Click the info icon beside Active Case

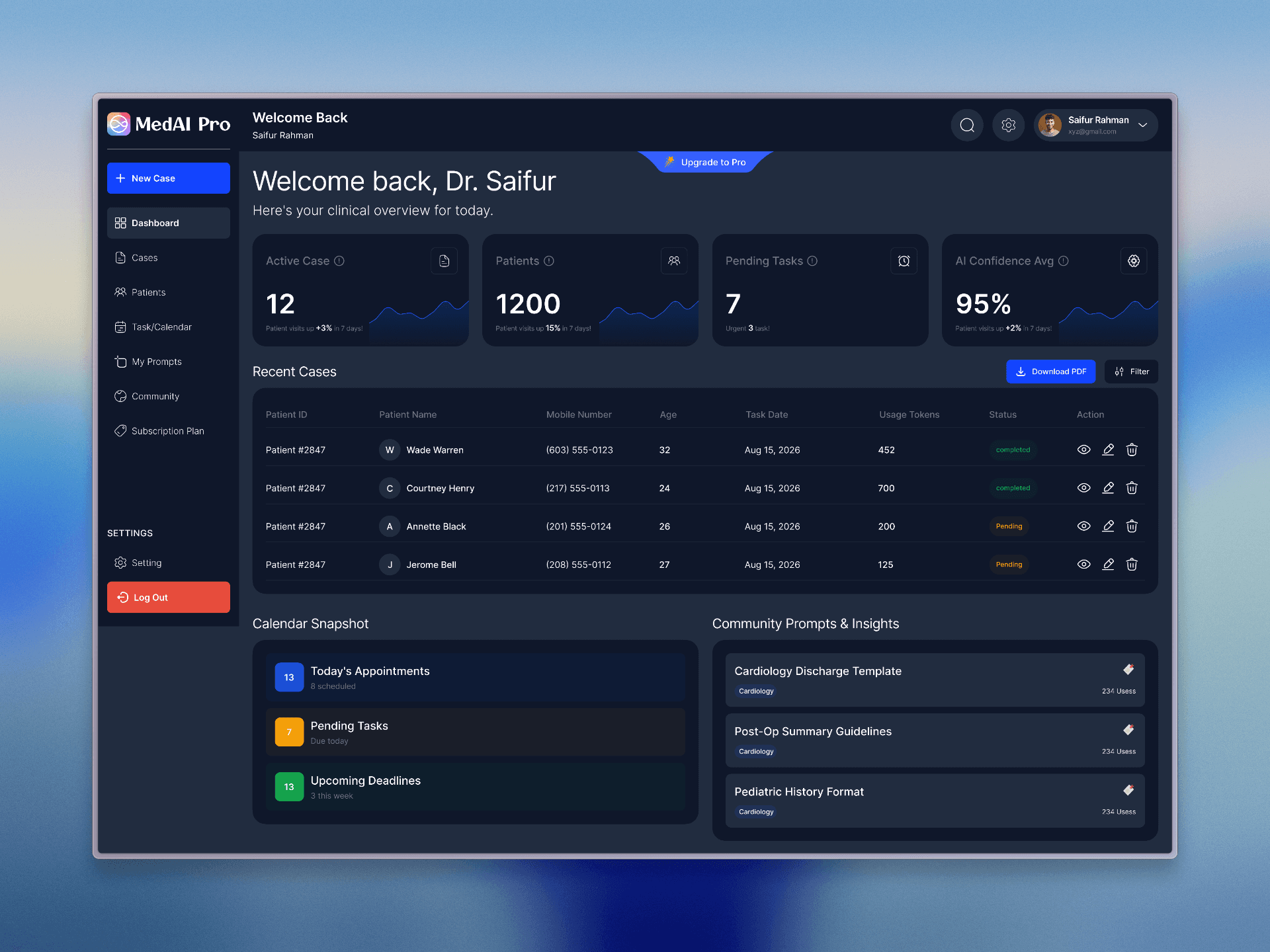pyautogui.click(x=339, y=261)
